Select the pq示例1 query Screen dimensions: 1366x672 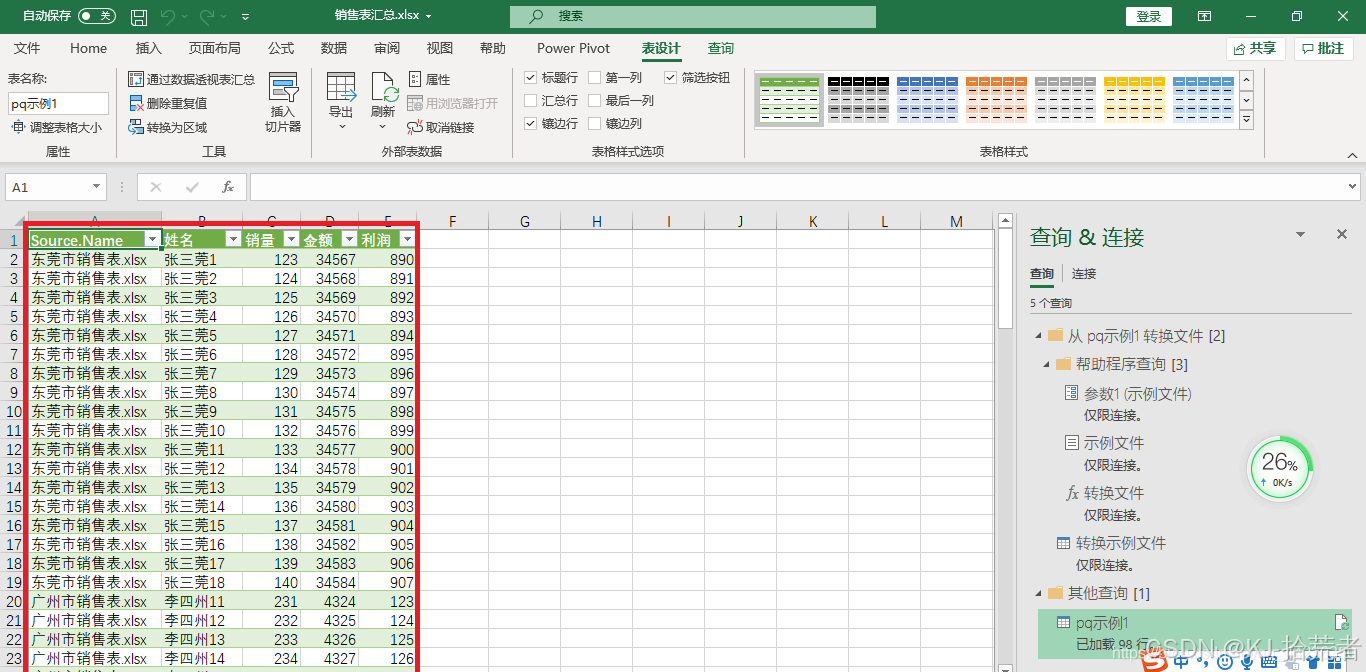[1195, 633]
